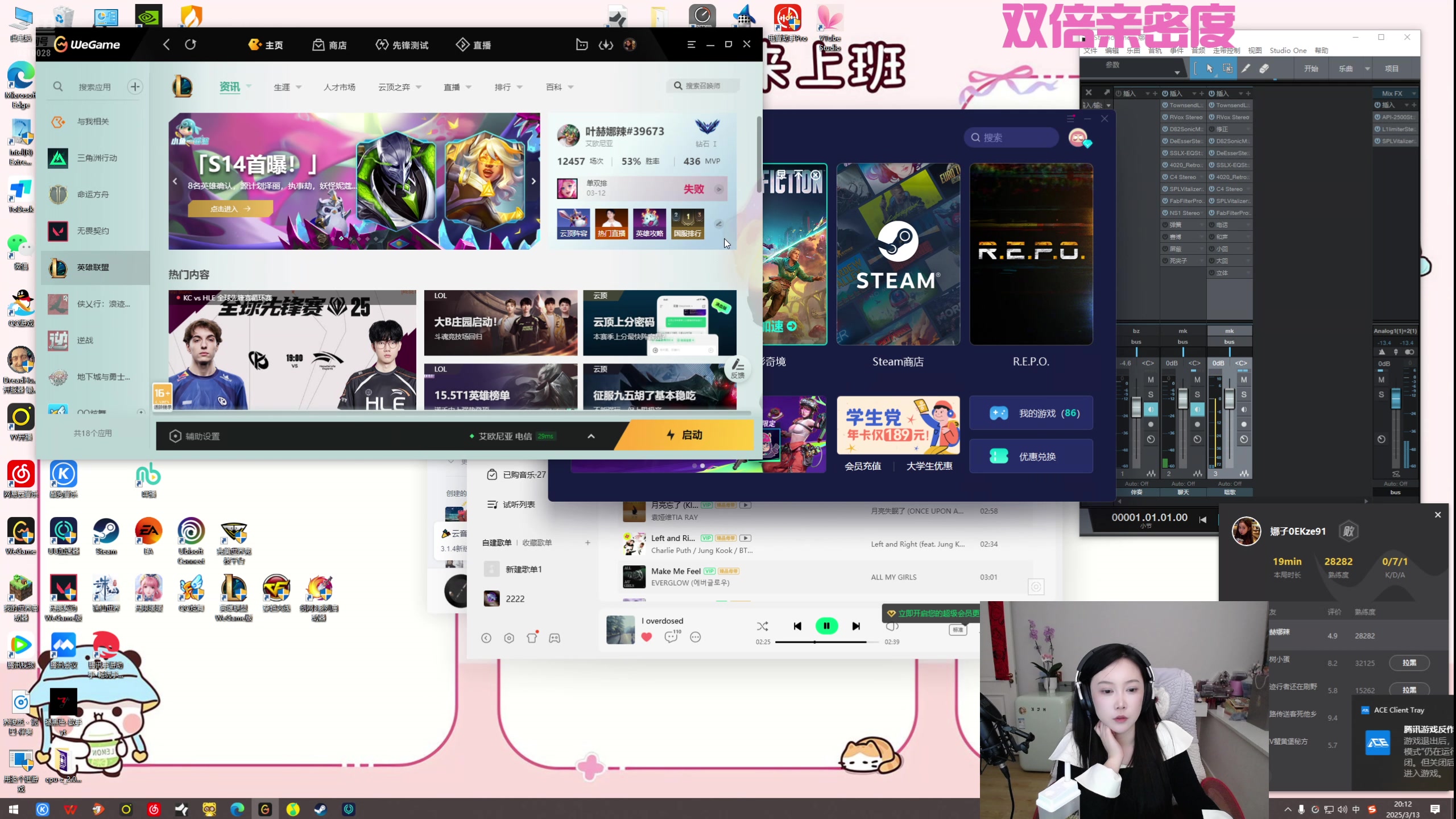Screen dimensions: 1456x819
Task: Click the WeGame refresh arrow icon
Action: coord(191,44)
